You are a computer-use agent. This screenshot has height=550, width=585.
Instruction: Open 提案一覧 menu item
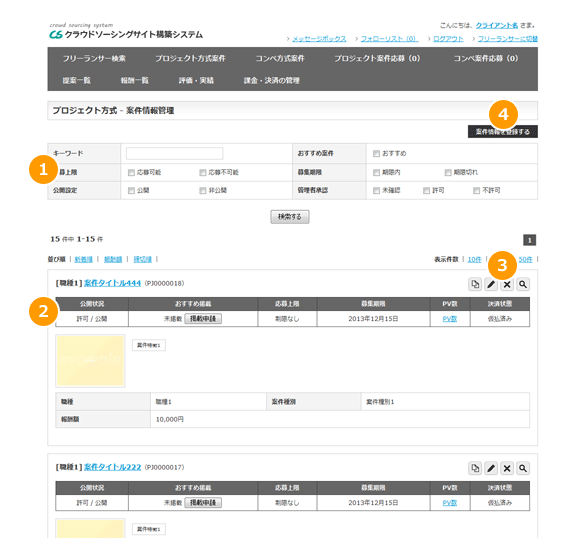pos(76,81)
